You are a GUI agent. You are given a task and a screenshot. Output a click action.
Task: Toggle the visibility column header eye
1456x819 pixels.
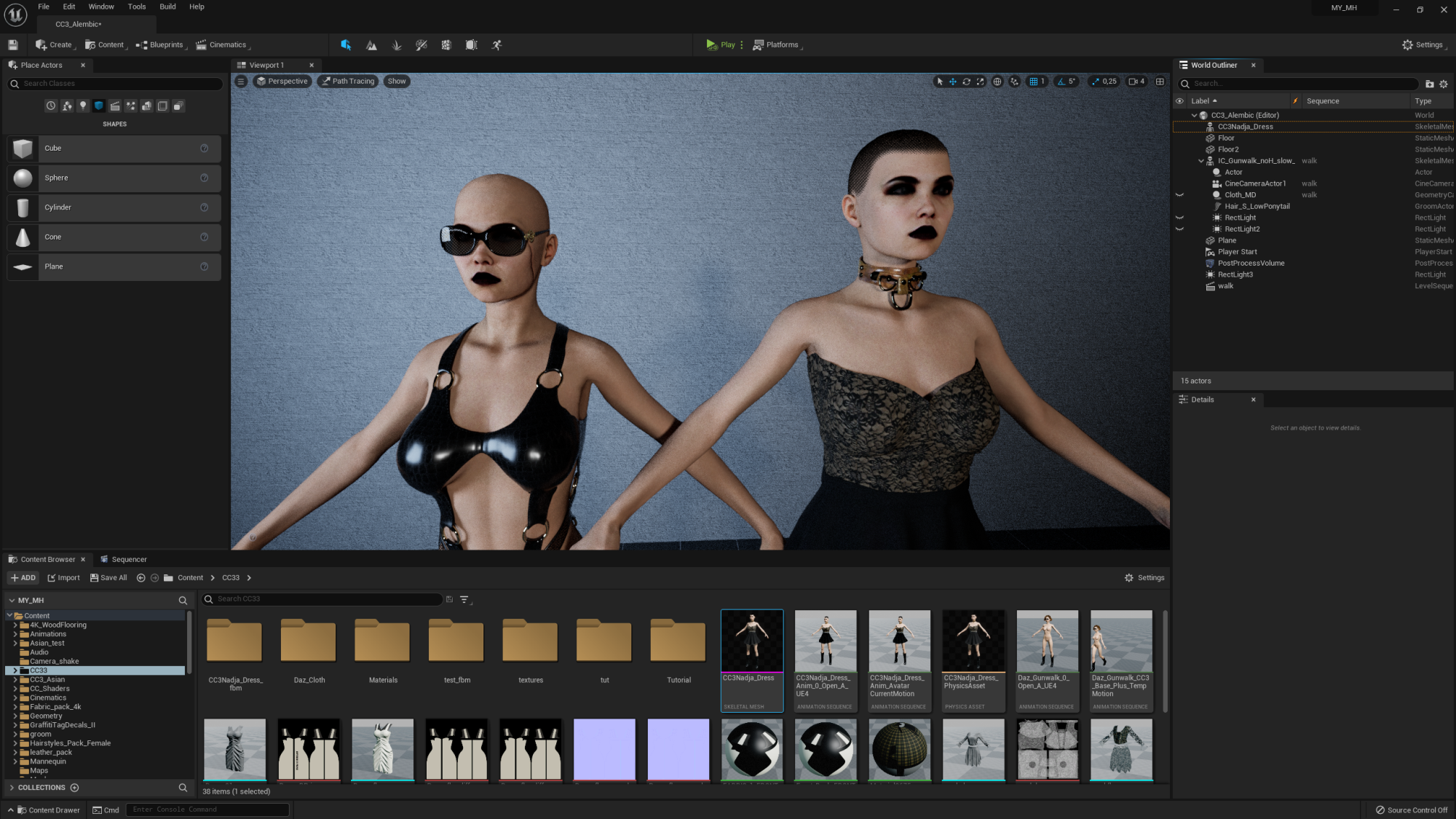[1180, 101]
